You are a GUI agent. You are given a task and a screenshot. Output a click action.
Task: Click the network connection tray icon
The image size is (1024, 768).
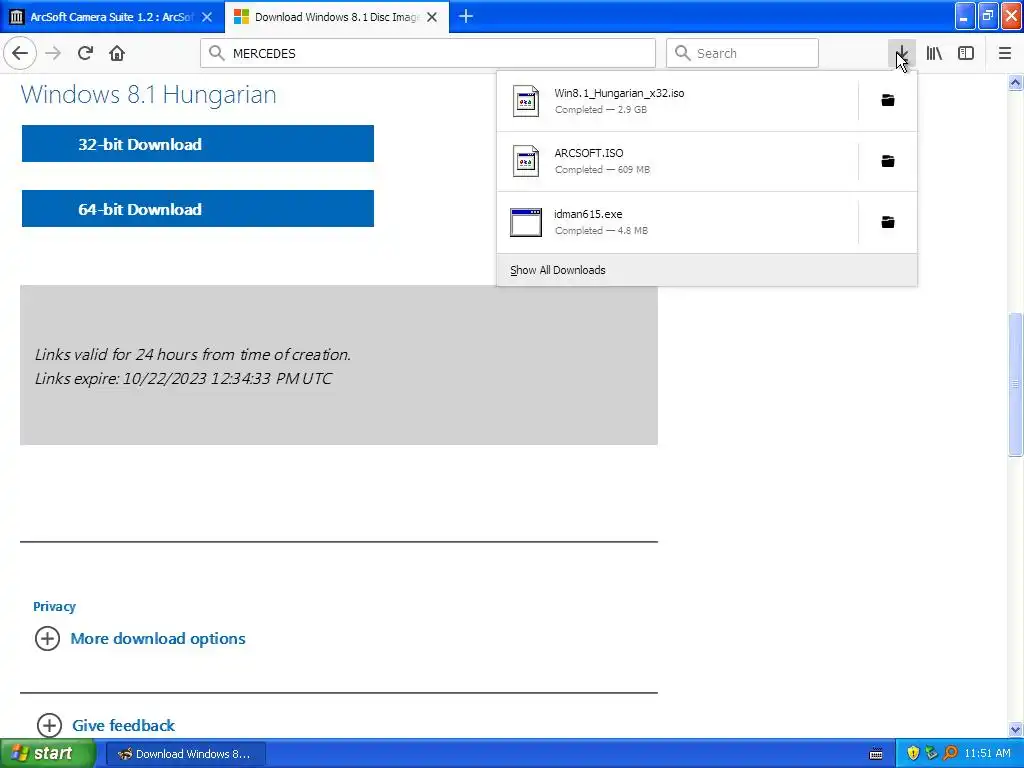coord(931,754)
